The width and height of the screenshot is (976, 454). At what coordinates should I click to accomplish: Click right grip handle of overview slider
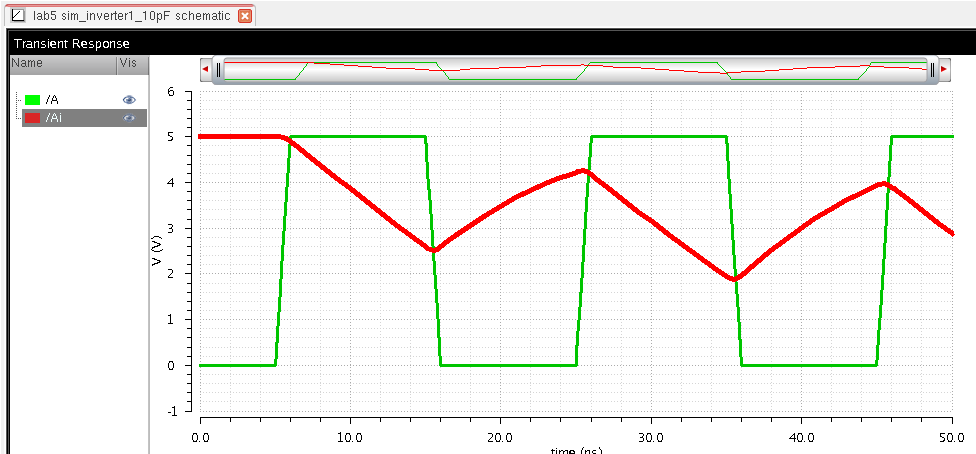coord(932,70)
